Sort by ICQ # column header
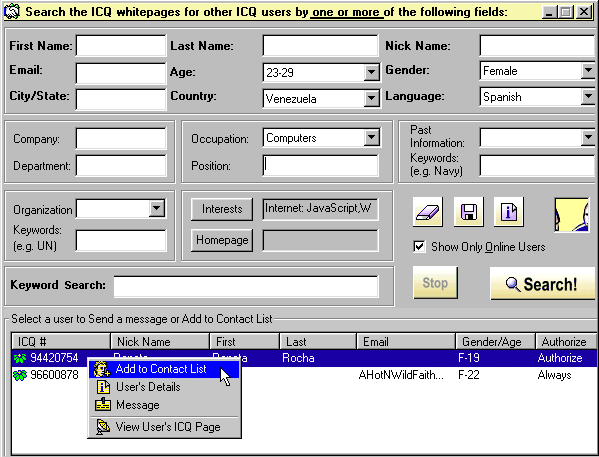This screenshot has width=599, height=457. point(61,341)
